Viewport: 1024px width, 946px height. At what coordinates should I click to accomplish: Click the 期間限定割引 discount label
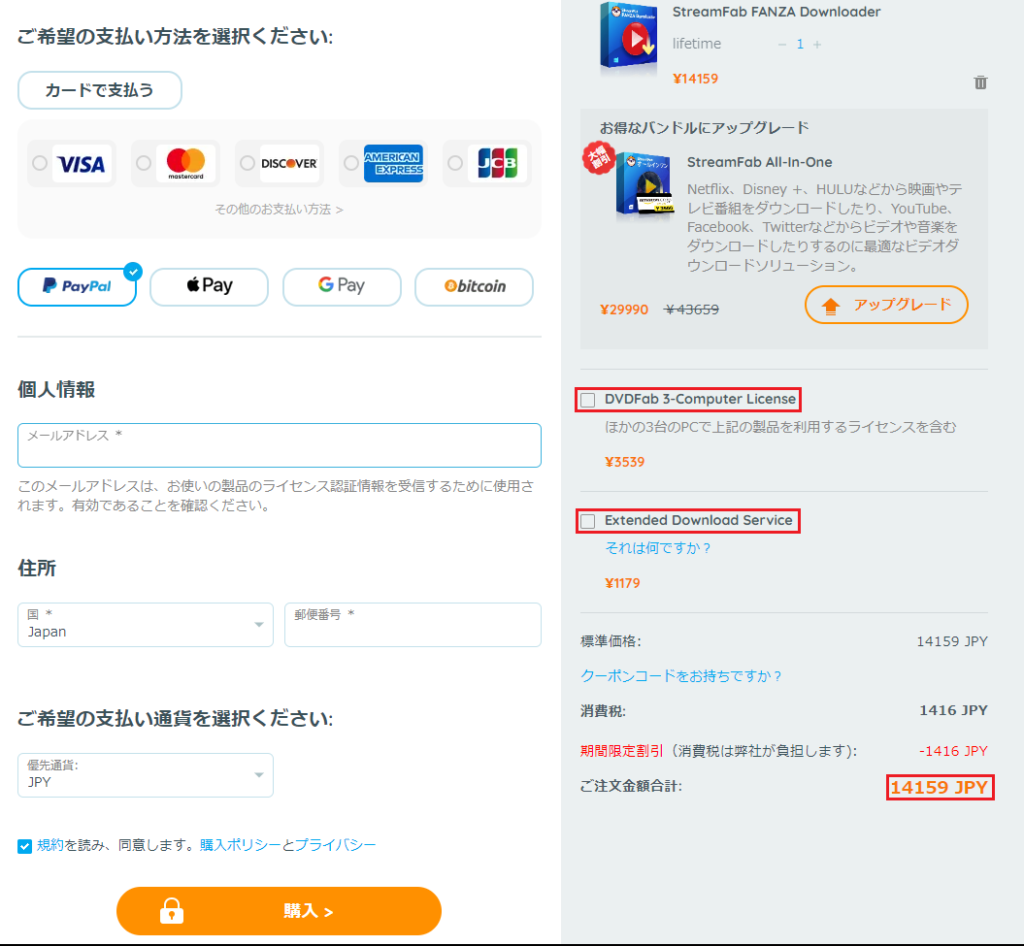click(x=621, y=751)
